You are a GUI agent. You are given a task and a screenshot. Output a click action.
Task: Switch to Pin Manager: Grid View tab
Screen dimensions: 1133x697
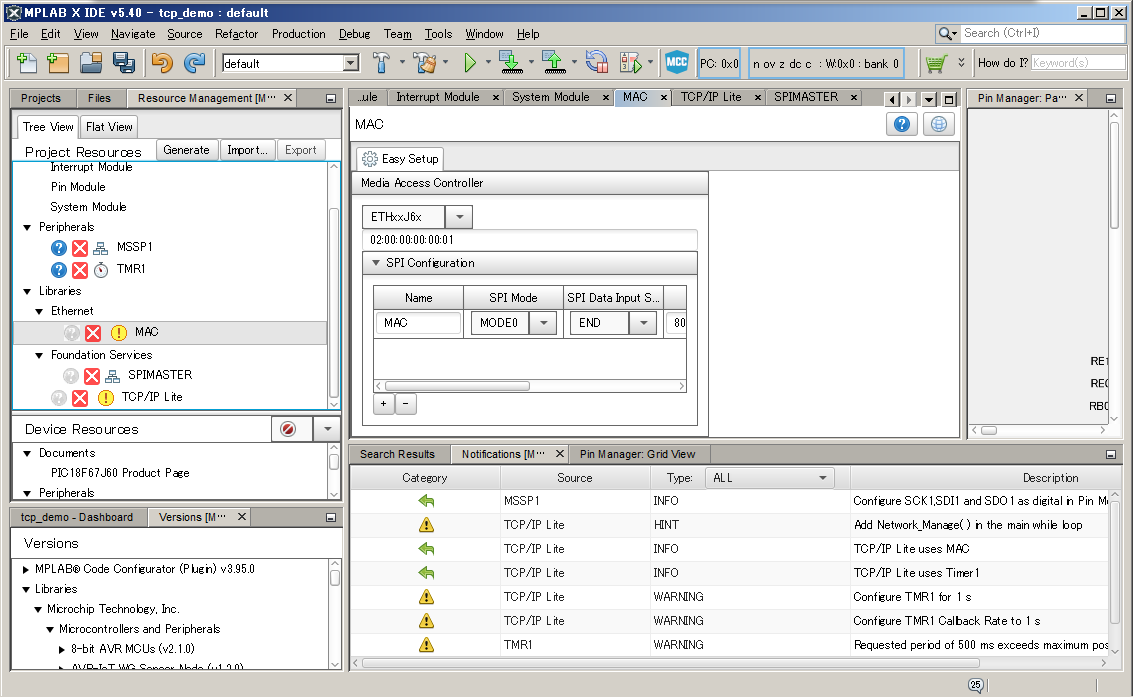637,454
